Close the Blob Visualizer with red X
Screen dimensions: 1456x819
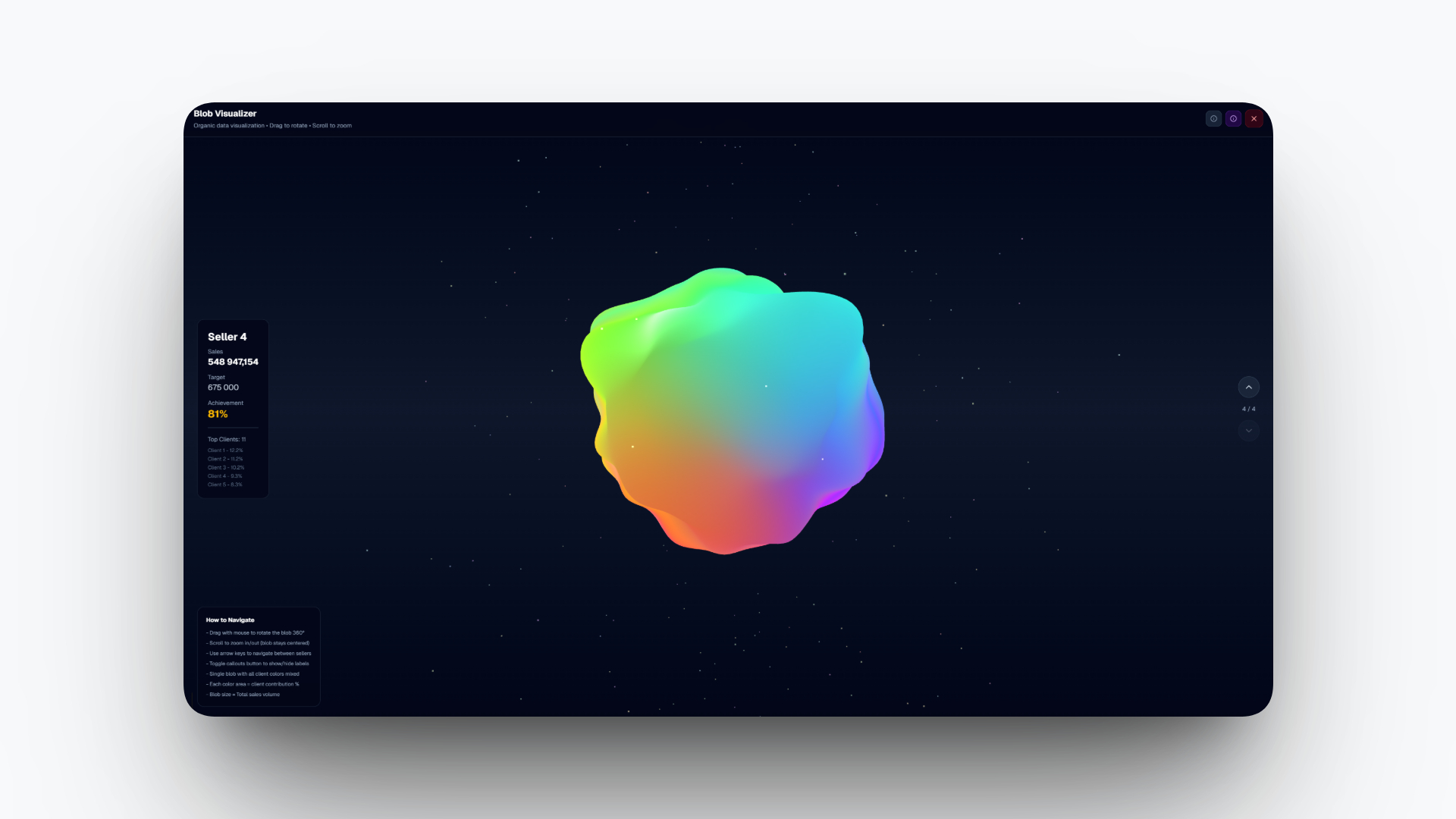1254,119
